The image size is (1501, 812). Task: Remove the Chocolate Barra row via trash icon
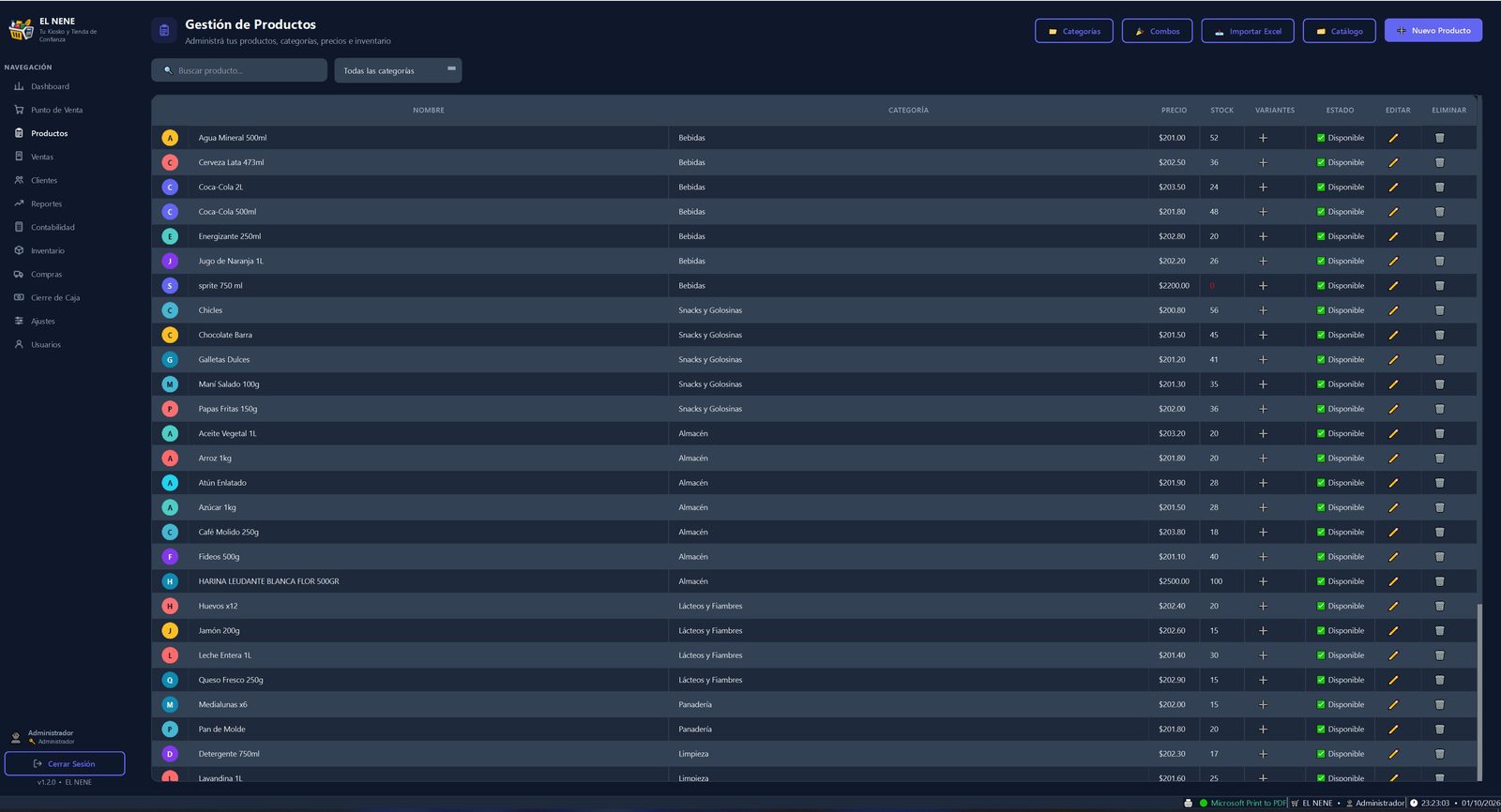coord(1439,335)
